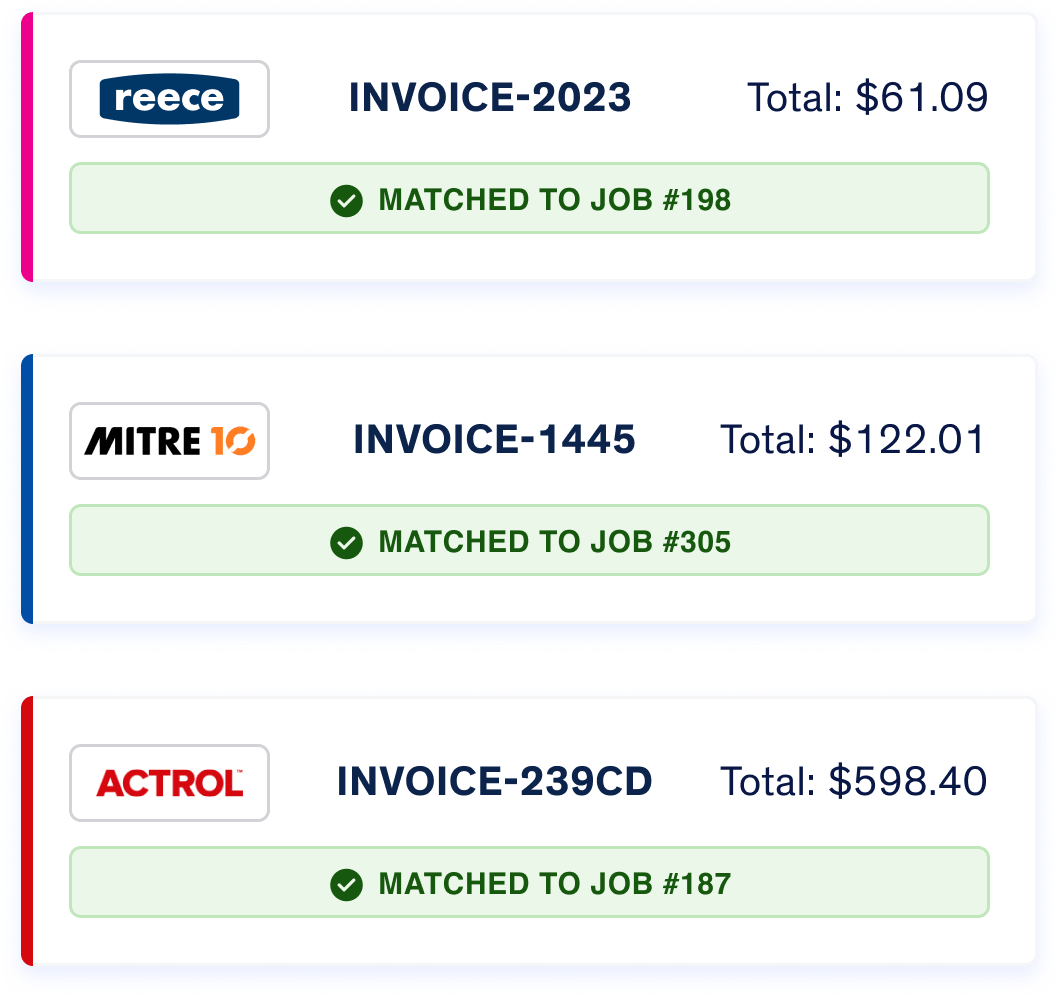
Task: Click the pink stripe on Reece card
Action: click(27, 147)
